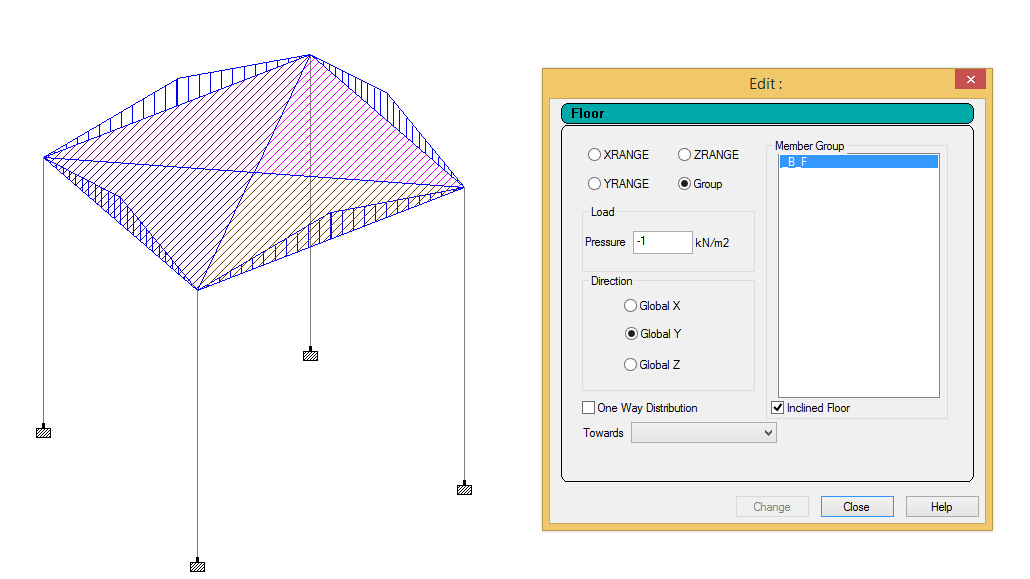Open the Towards dropdown list
This screenshot has height=579, width=1030.
[704, 432]
